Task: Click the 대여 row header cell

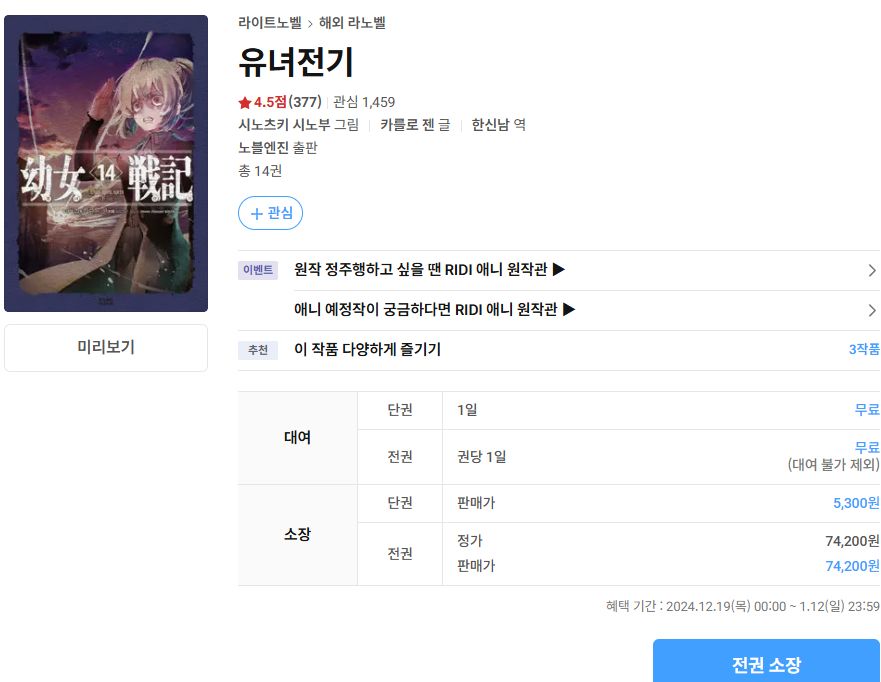Action: (x=297, y=438)
